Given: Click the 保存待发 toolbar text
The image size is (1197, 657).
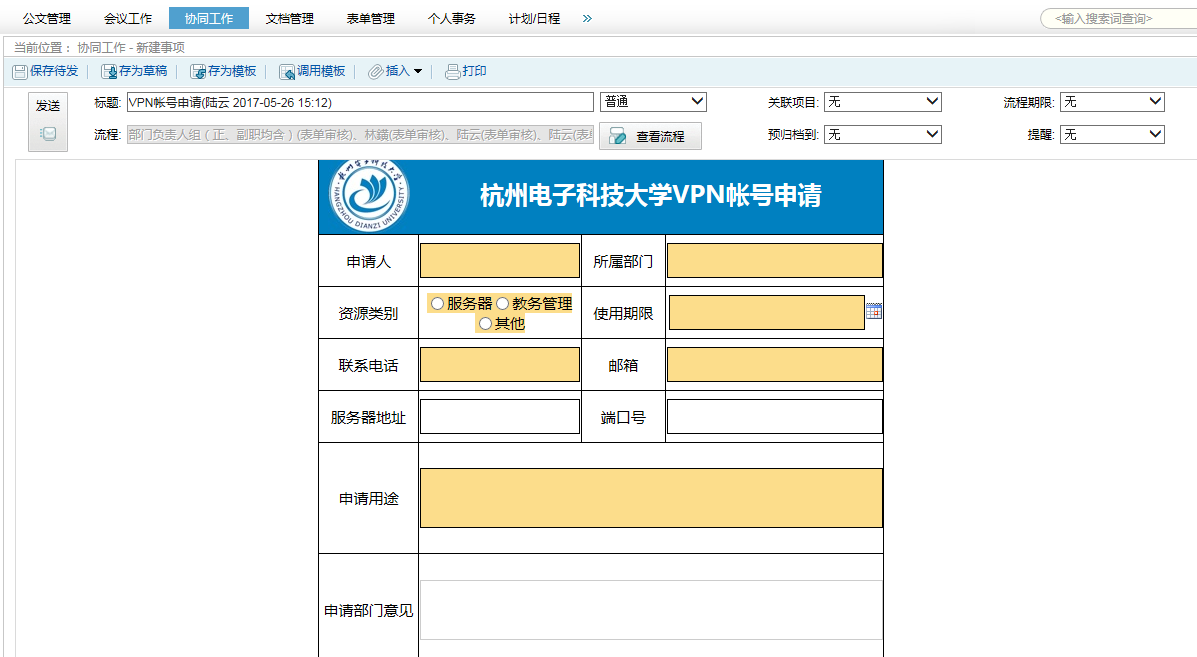Looking at the screenshot, I should click(x=54, y=71).
